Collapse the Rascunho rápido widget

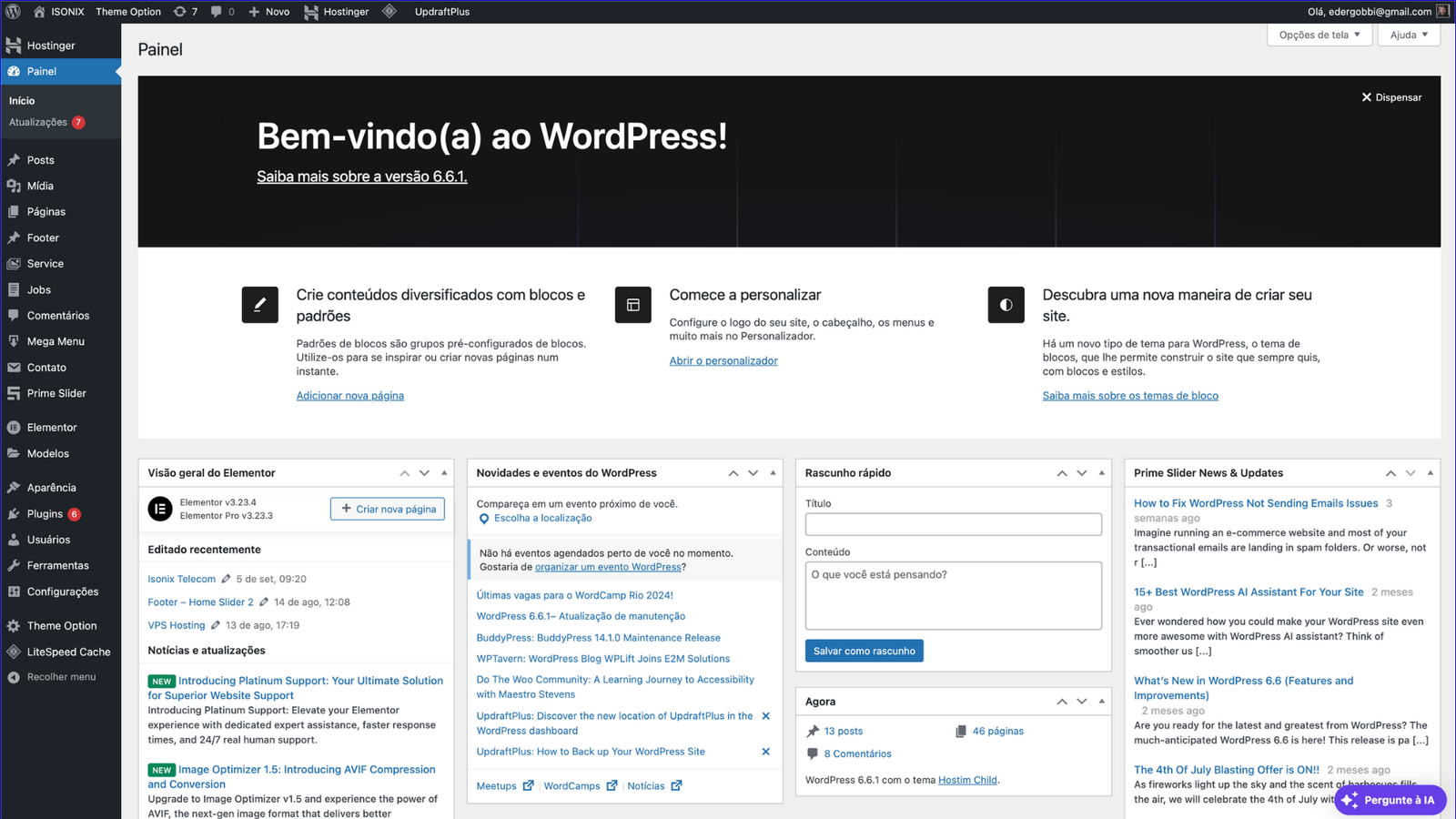point(1101,473)
